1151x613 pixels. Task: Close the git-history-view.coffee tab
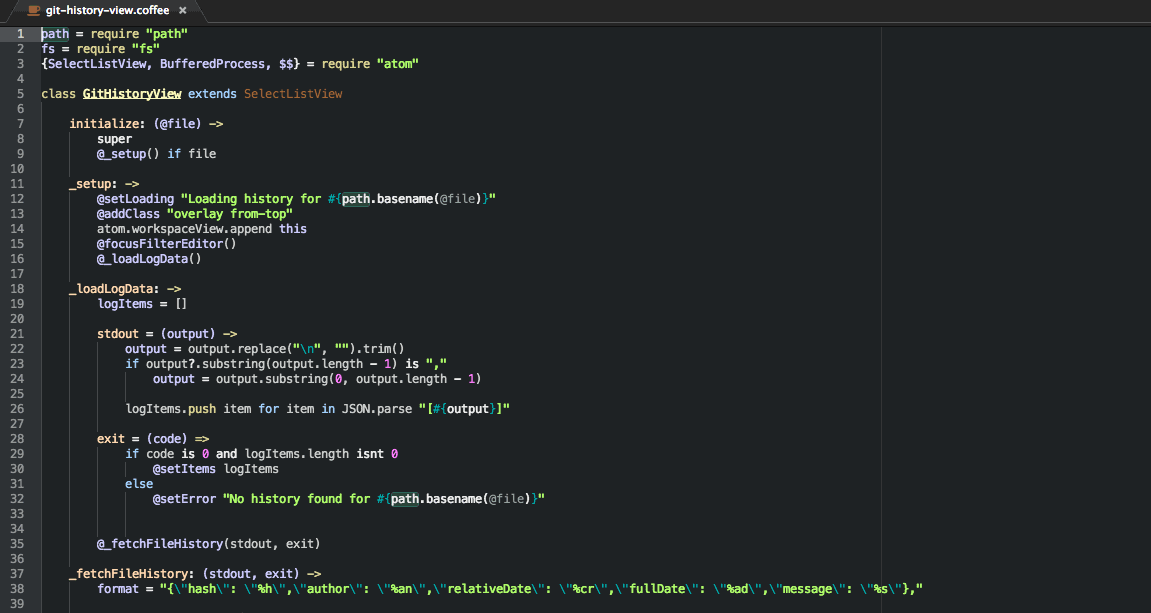(x=183, y=10)
